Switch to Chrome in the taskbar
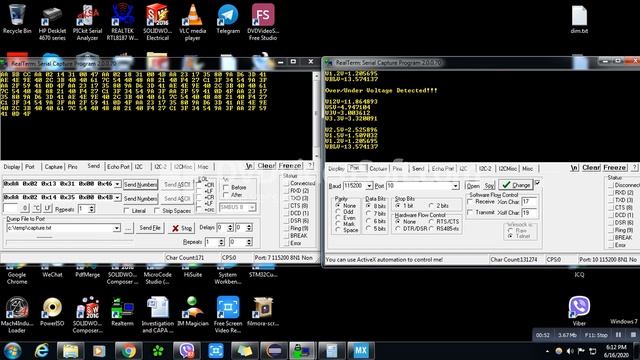The width and height of the screenshot is (640, 360). point(128,351)
